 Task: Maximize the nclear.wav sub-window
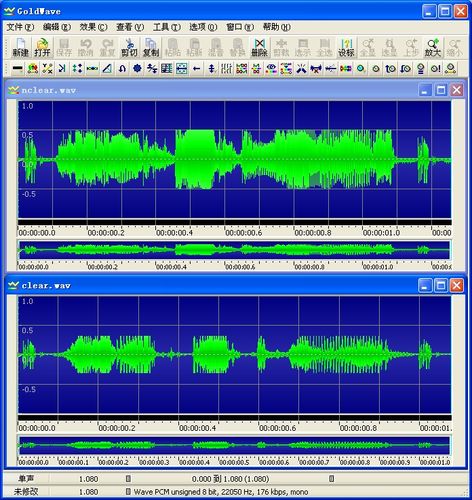[x=441, y=90]
